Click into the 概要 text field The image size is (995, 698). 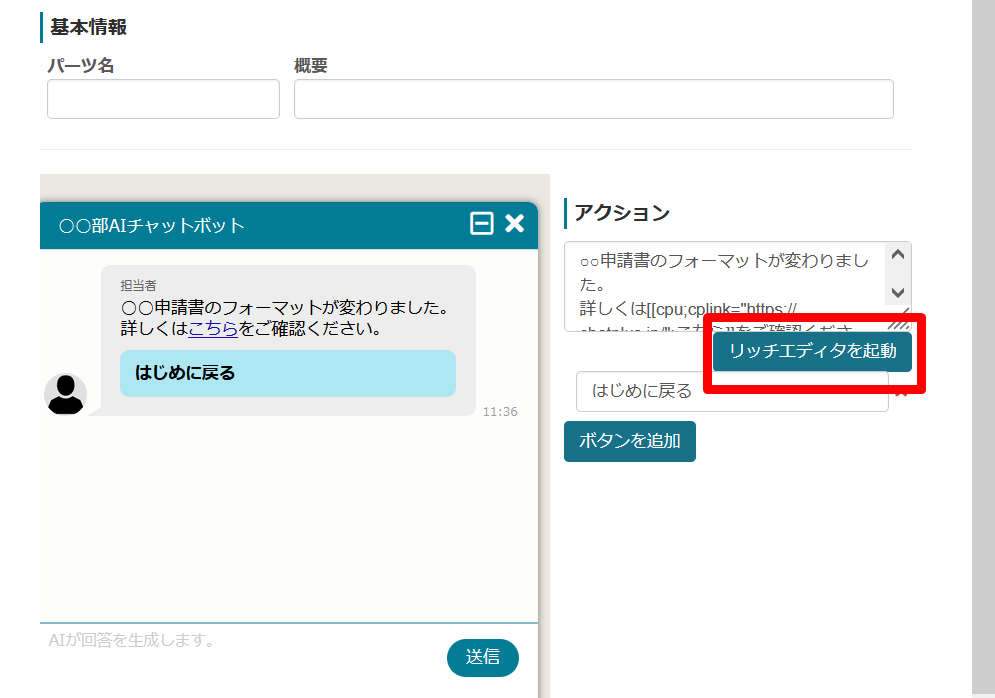click(x=593, y=99)
